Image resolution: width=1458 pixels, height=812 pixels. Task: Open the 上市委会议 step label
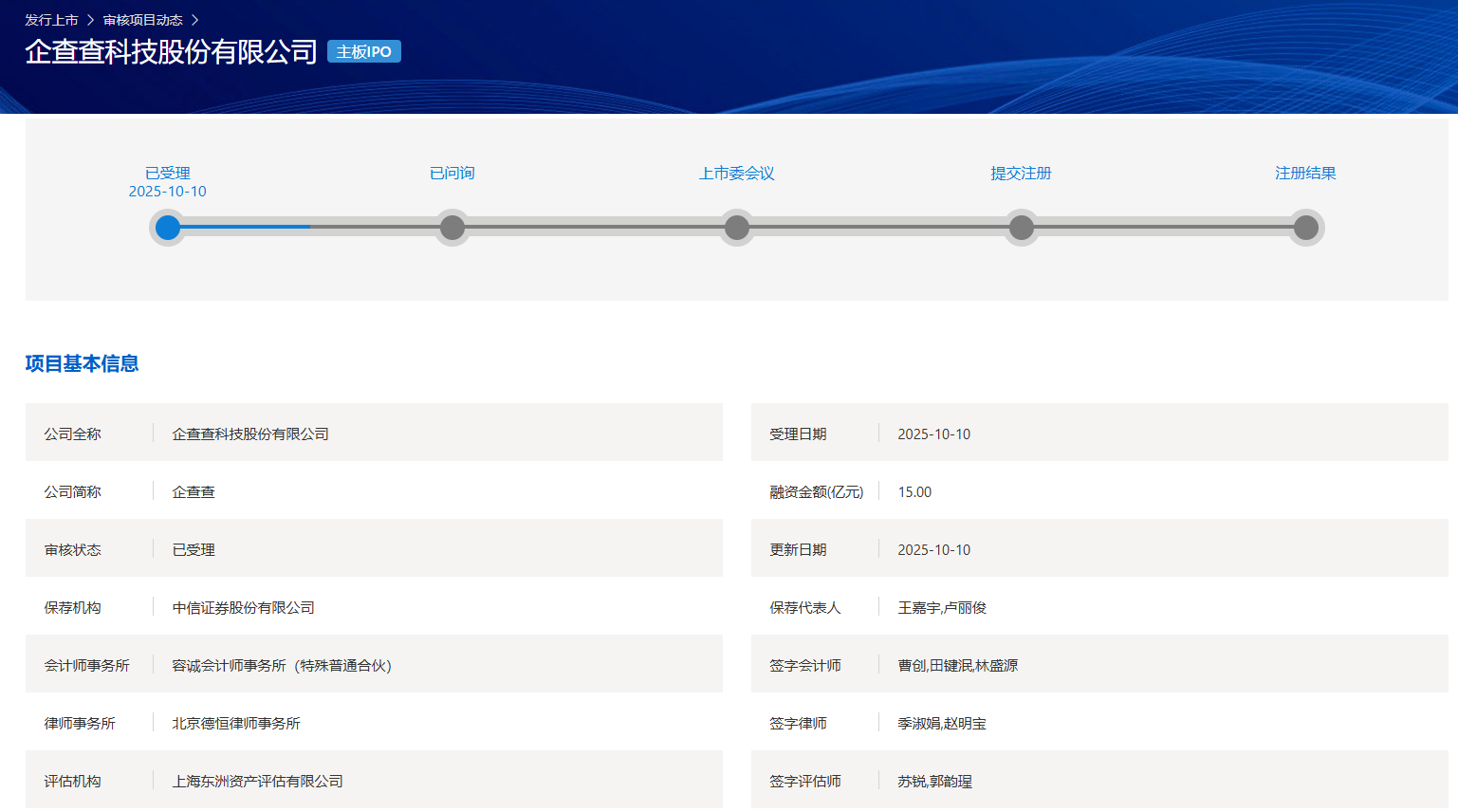coord(737,173)
